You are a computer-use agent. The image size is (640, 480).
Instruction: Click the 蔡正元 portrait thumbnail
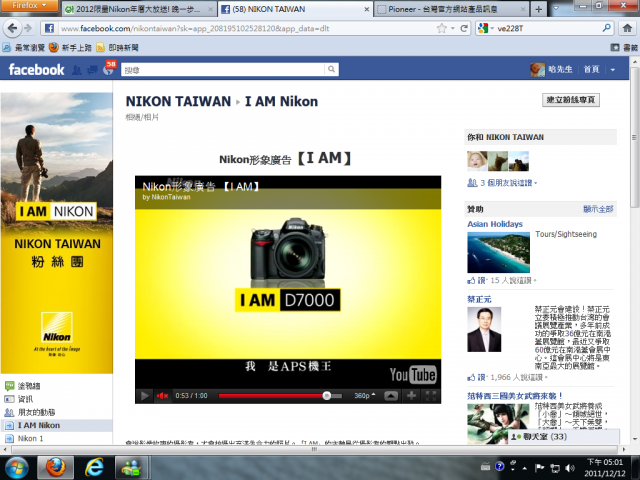coord(484,329)
